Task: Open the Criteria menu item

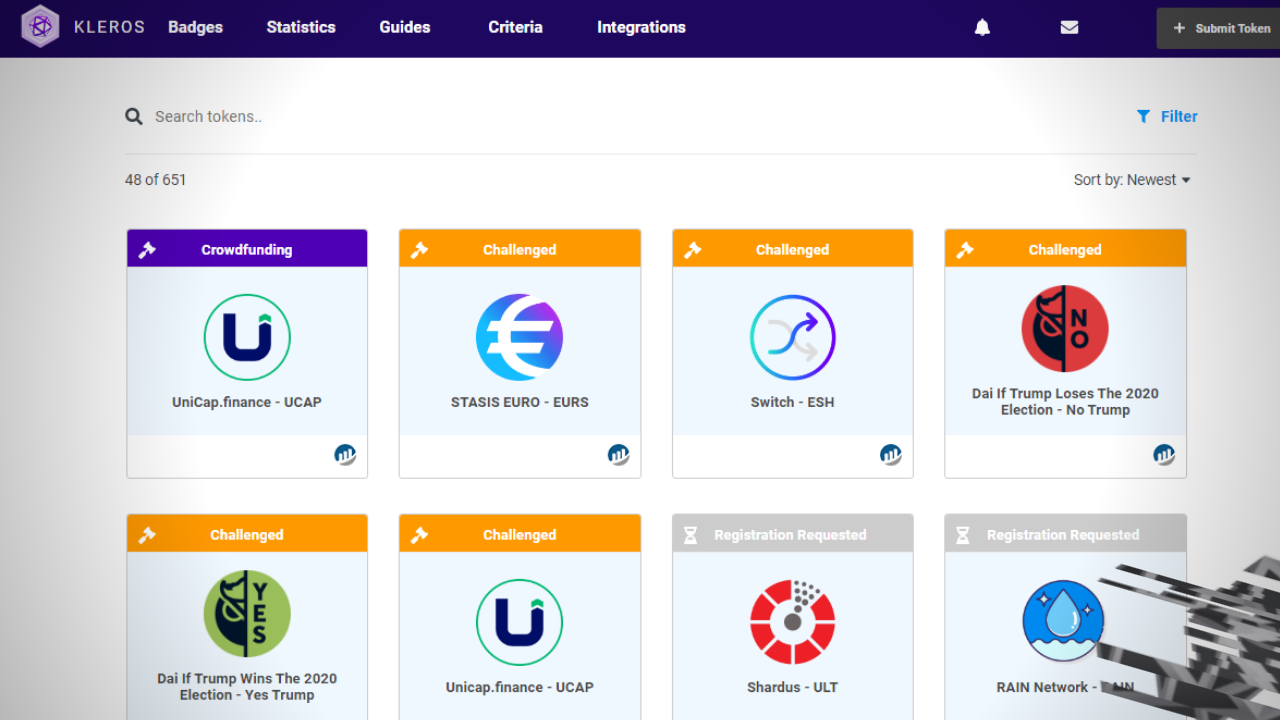Action: click(x=515, y=28)
